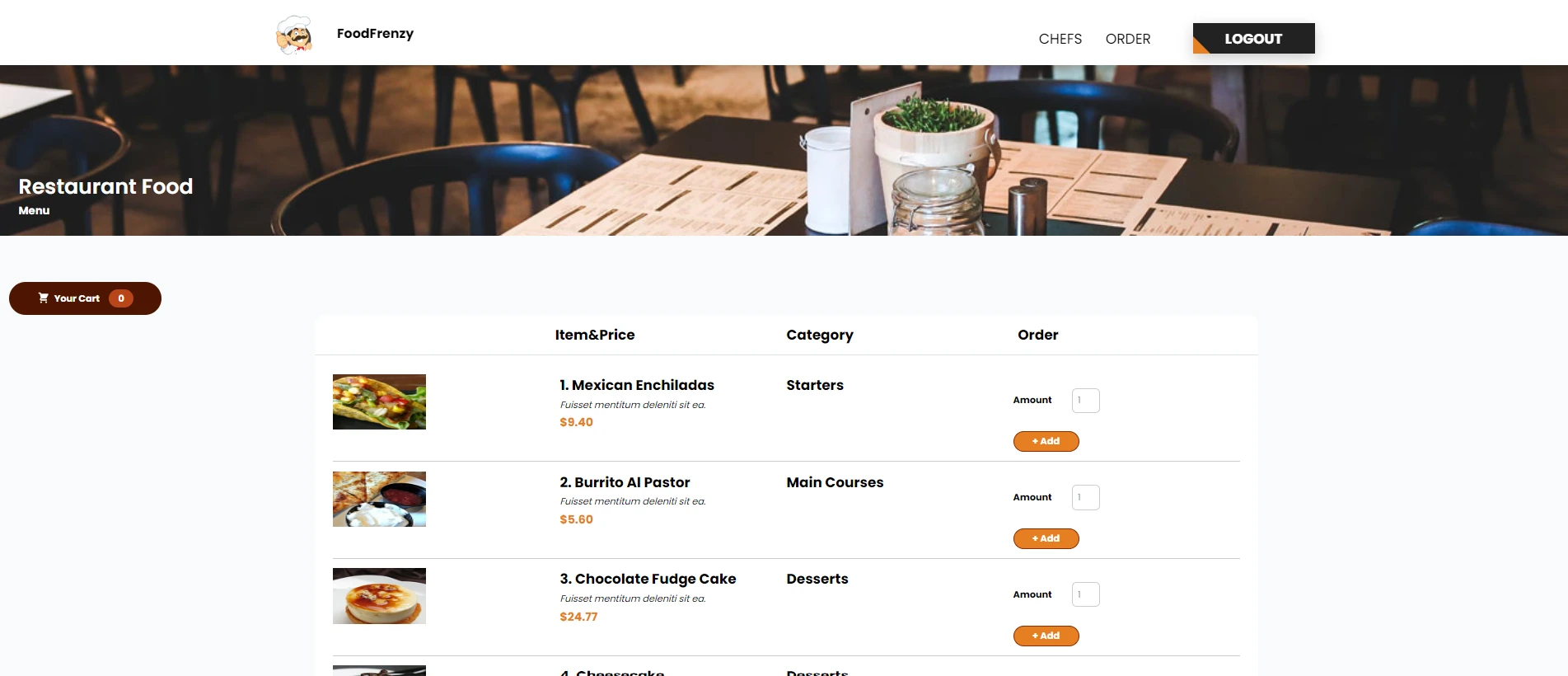This screenshot has width=1568, height=676.
Task: Click the FoodFrenzy chef logo icon
Action: click(x=294, y=35)
